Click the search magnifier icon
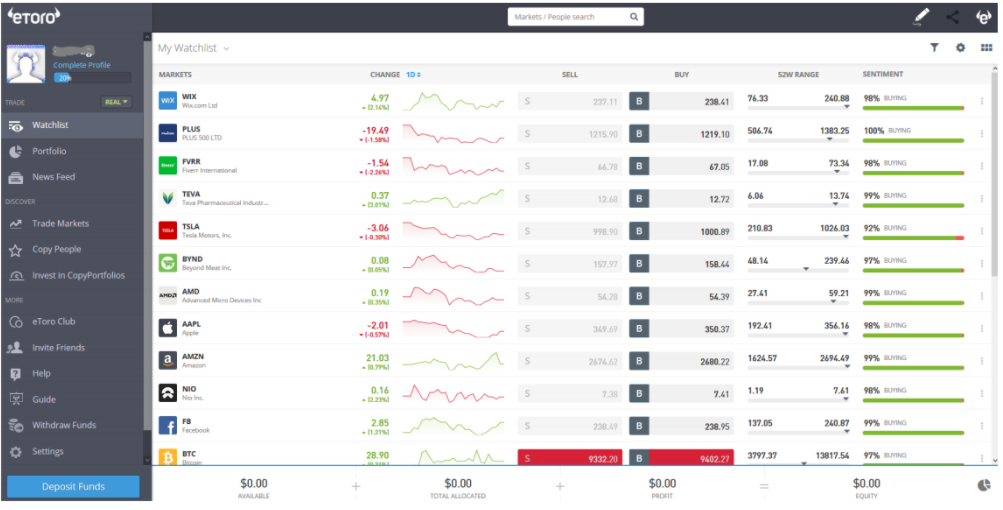Image resolution: width=1003 pixels, height=510 pixels. (x=633, y=17)
